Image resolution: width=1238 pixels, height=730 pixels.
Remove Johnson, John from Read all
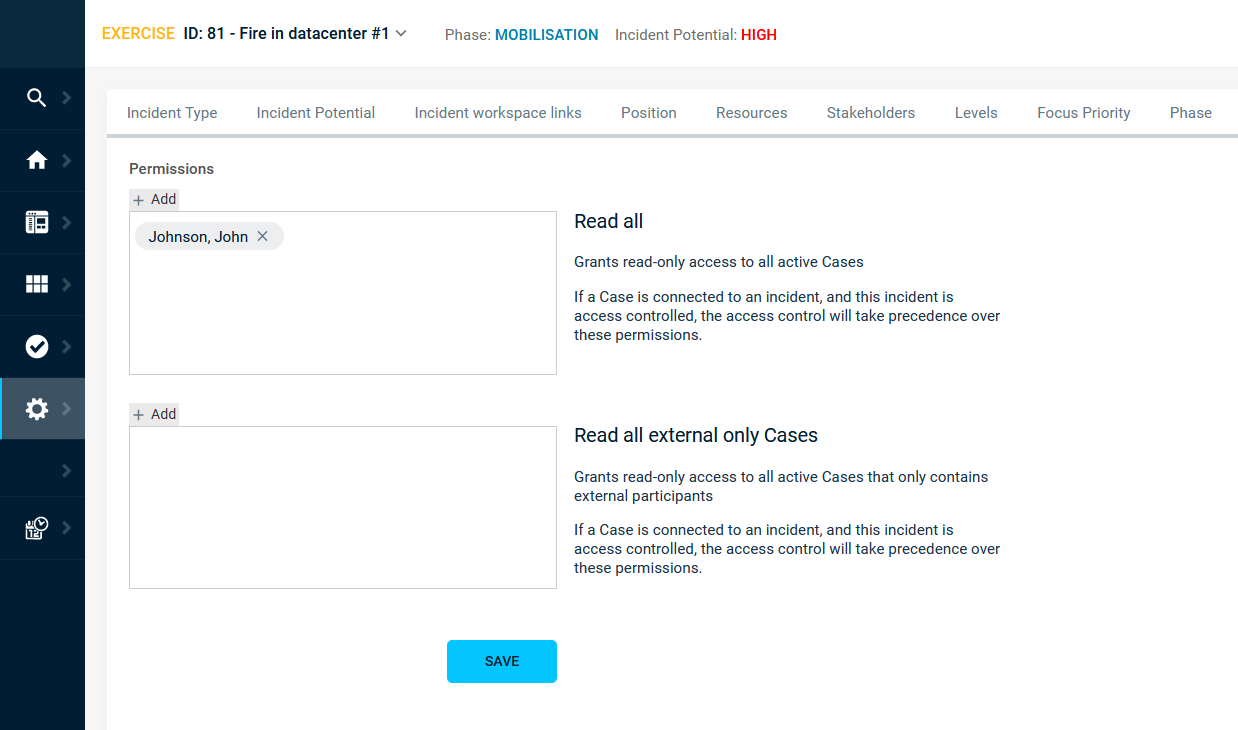coord(262,237)
